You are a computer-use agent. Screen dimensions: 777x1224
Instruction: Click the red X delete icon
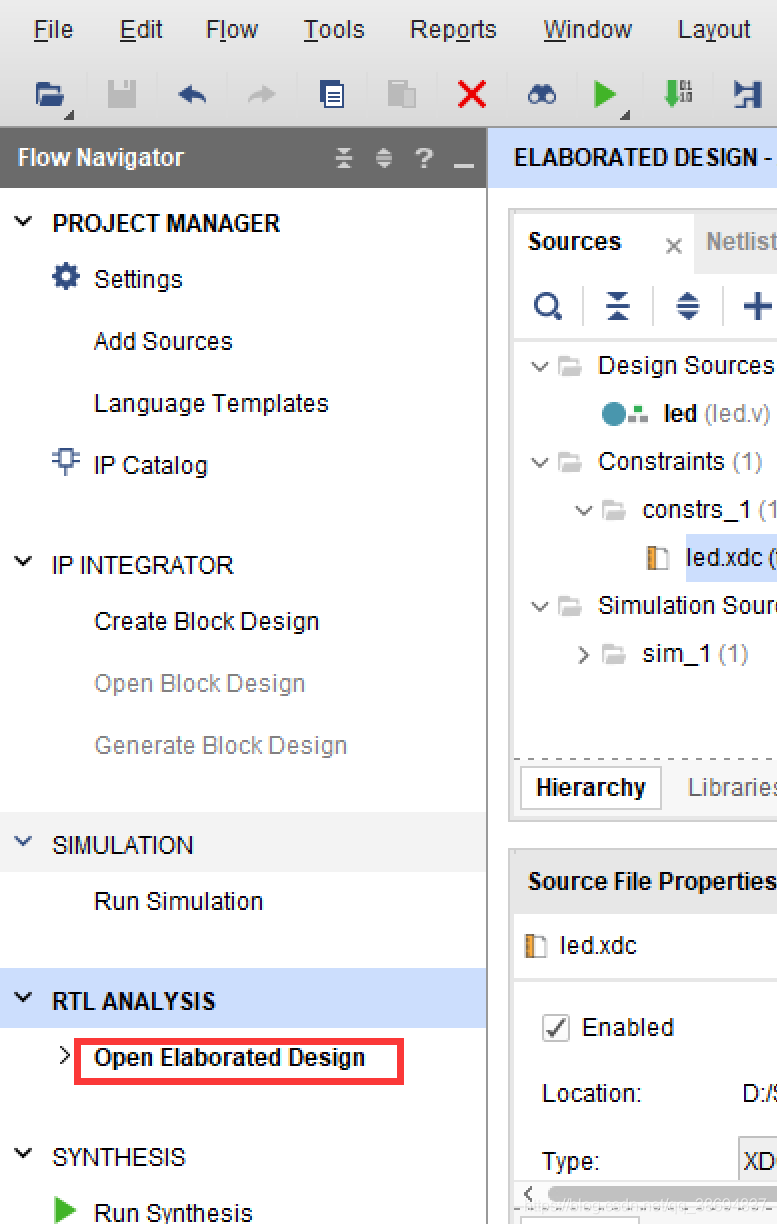pyautogui.click(x=471, y=95)
